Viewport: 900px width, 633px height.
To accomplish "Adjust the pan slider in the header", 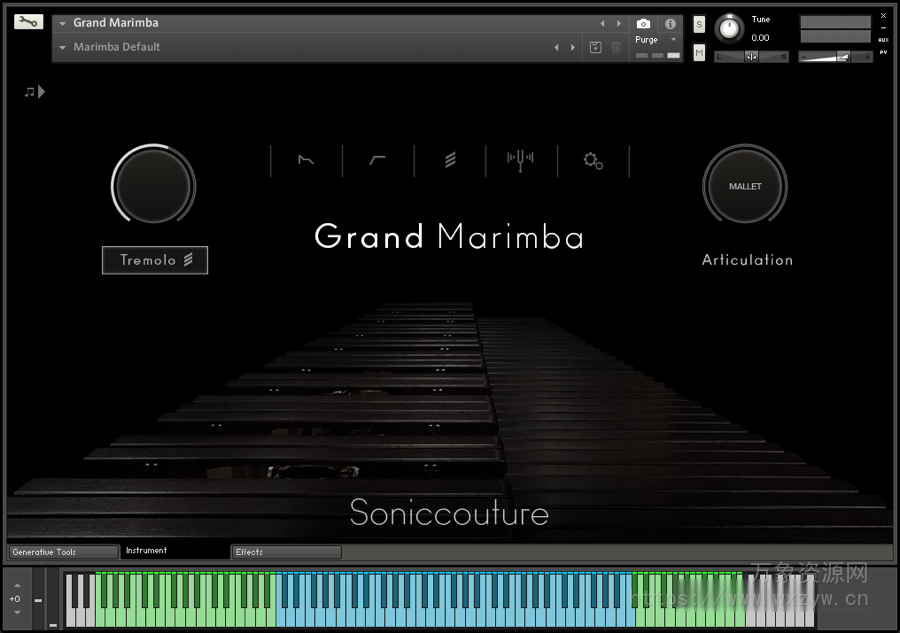I will coord(751,56).
